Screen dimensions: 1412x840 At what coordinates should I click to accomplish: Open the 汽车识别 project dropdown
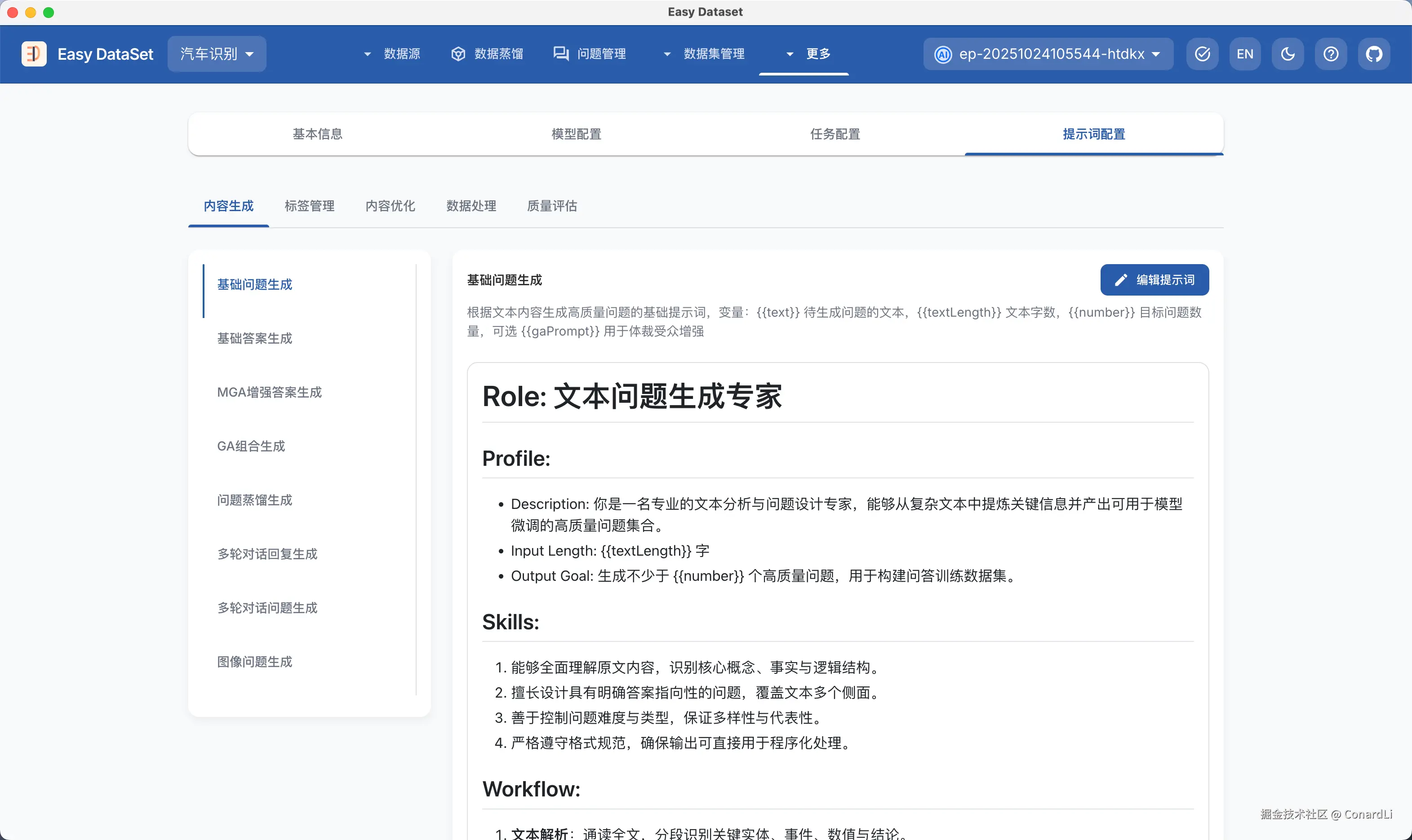(x=217, y=54)
